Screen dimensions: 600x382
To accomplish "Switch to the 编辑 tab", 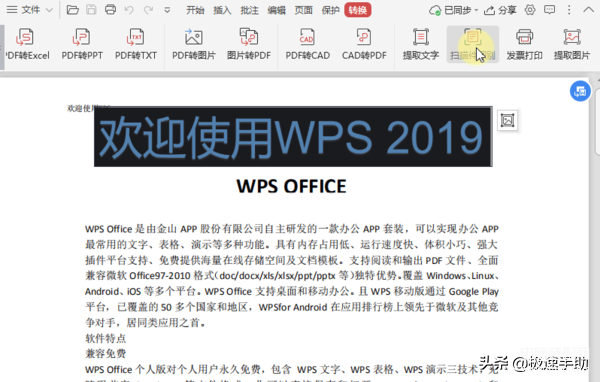I will click(276, 10).
